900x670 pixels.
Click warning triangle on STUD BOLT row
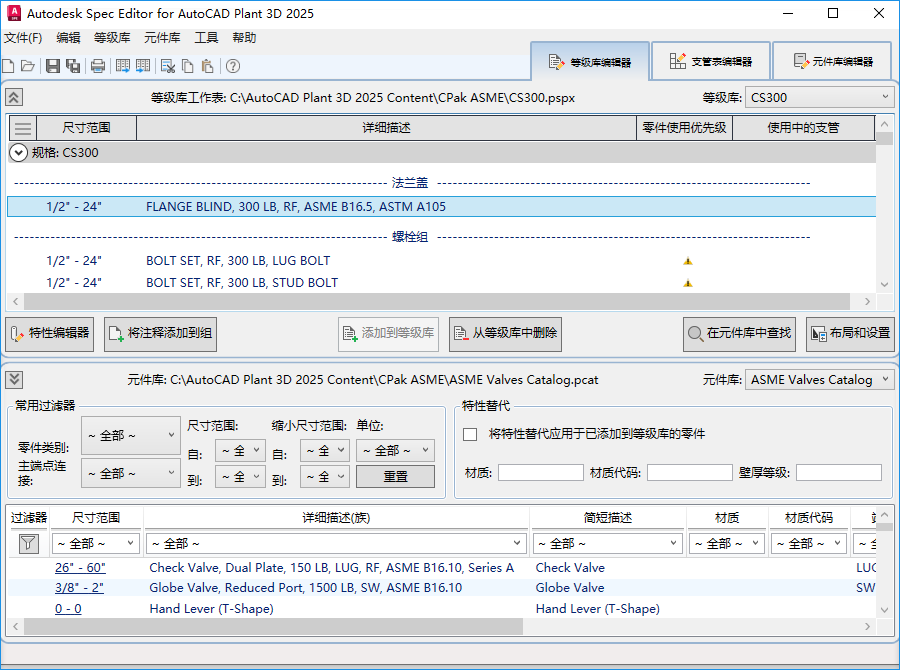coord(688,283)
